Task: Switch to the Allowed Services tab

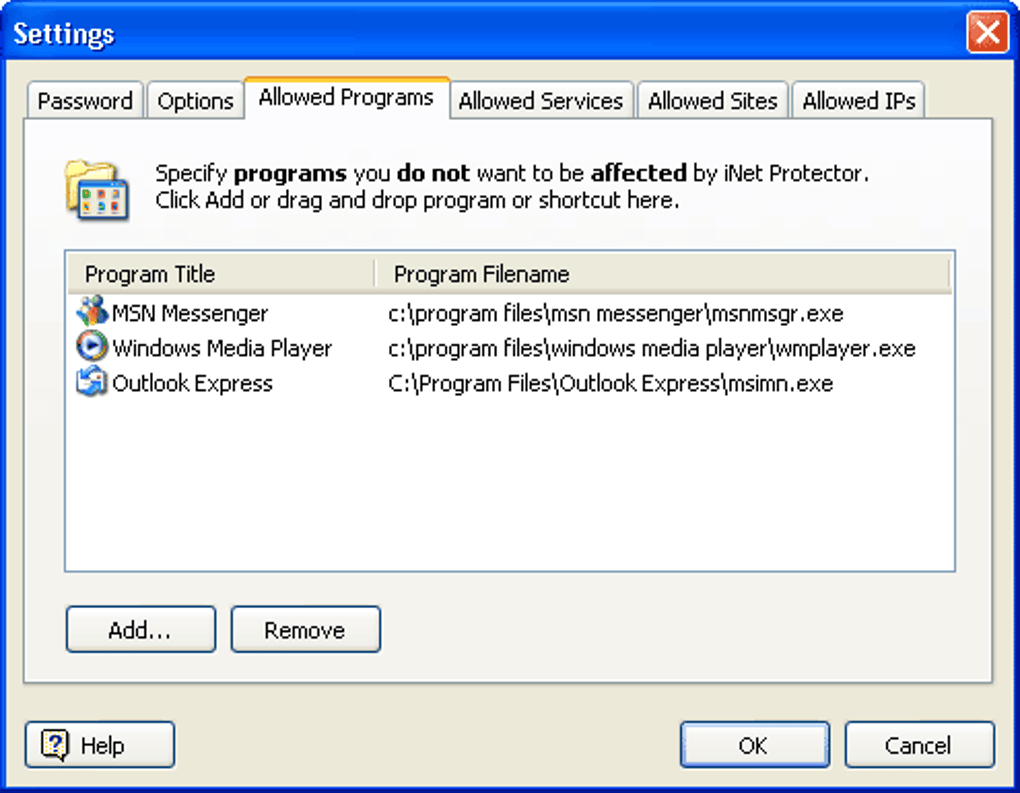Action: [x=541, y=100]
